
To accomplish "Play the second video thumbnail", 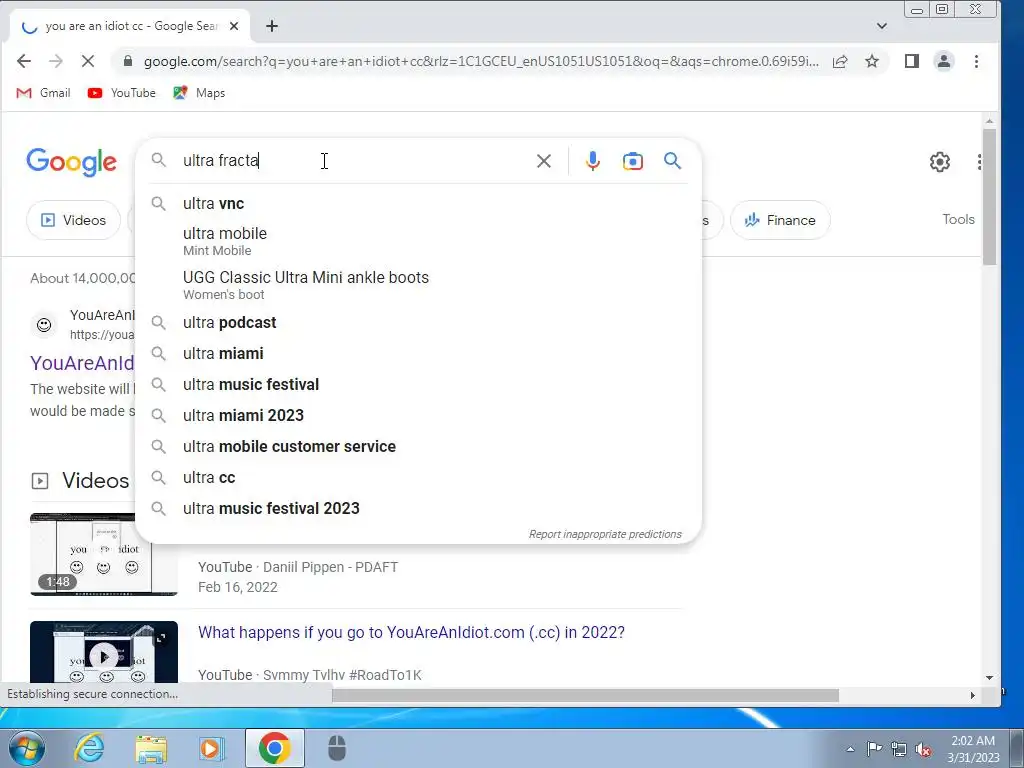I will (x=104, y=652).
